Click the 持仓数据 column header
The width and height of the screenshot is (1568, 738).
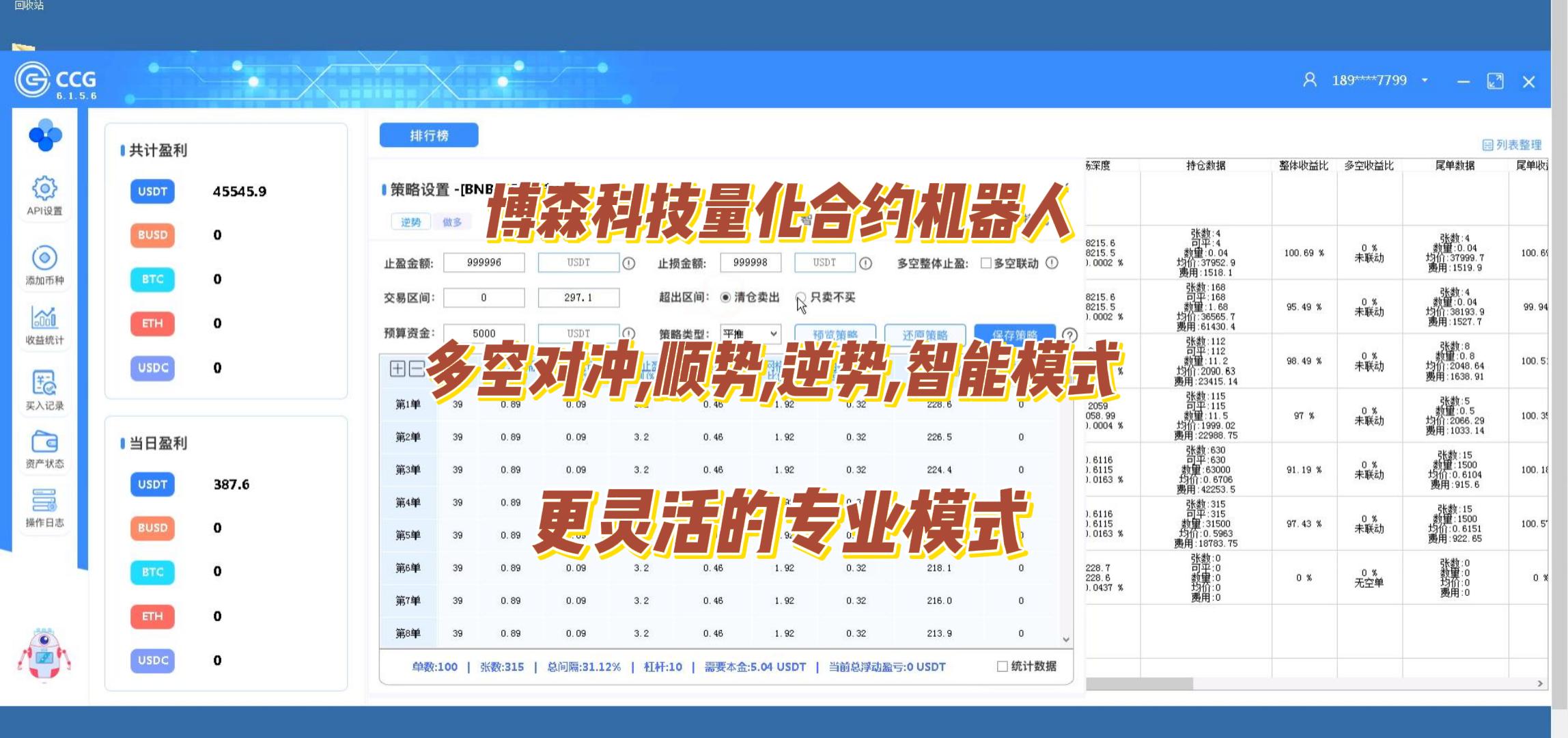point(1205,165)
